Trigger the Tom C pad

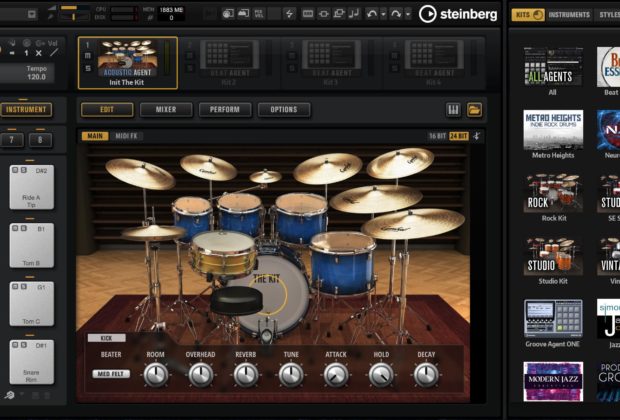click(32, 304)
